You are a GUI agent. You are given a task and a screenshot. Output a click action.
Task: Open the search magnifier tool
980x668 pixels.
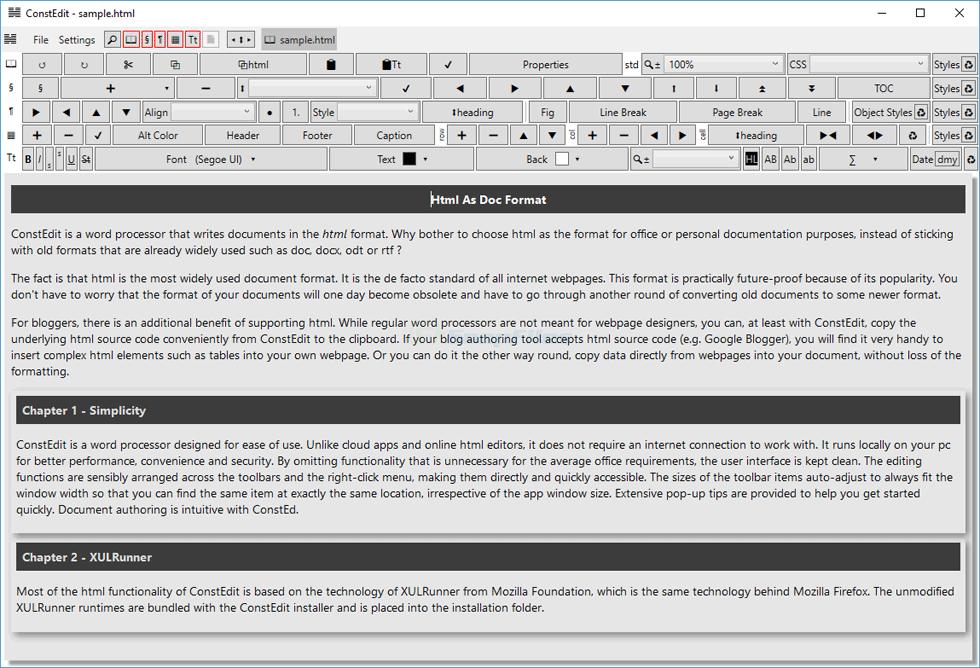pyautogui.click(x=112, y=40)
